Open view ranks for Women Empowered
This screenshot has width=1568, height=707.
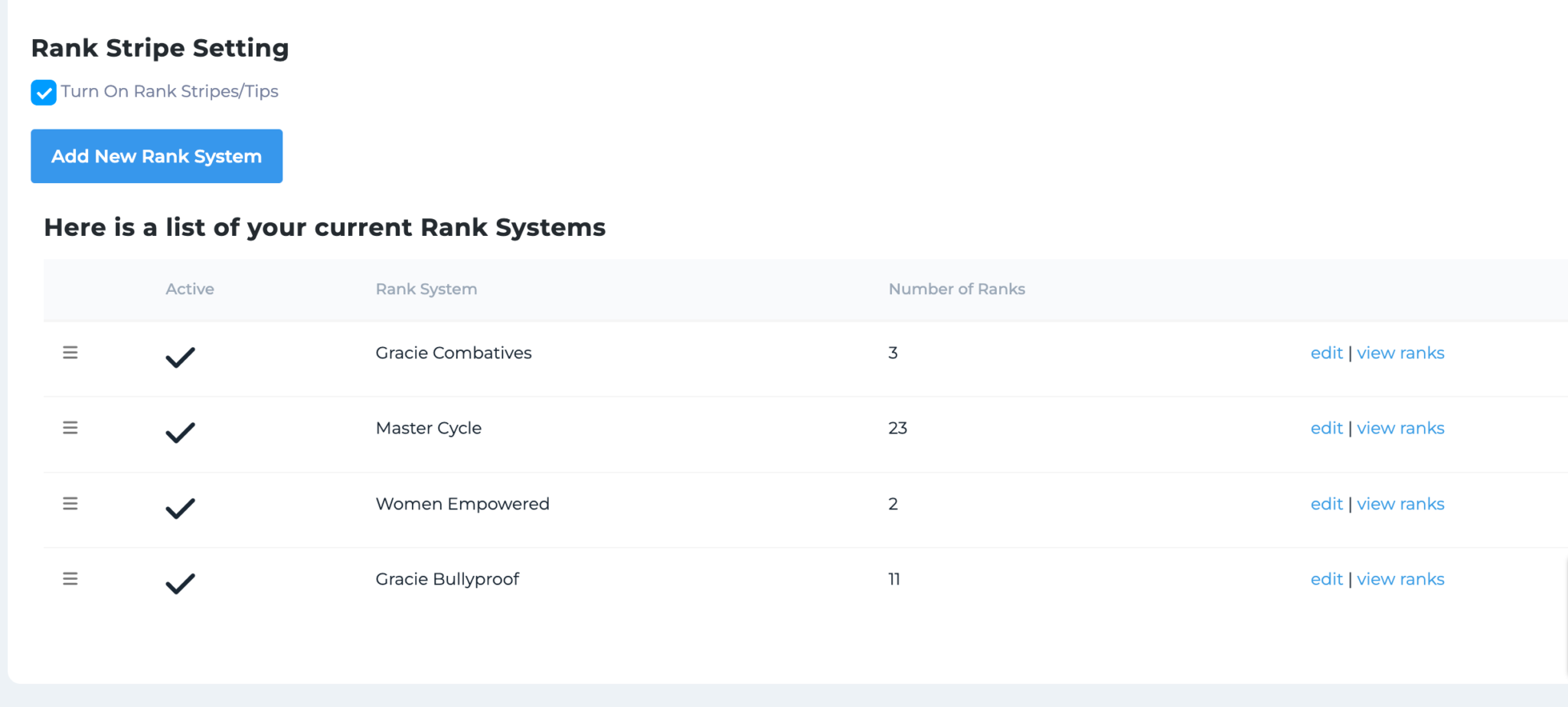click(x=1400, y=504)
